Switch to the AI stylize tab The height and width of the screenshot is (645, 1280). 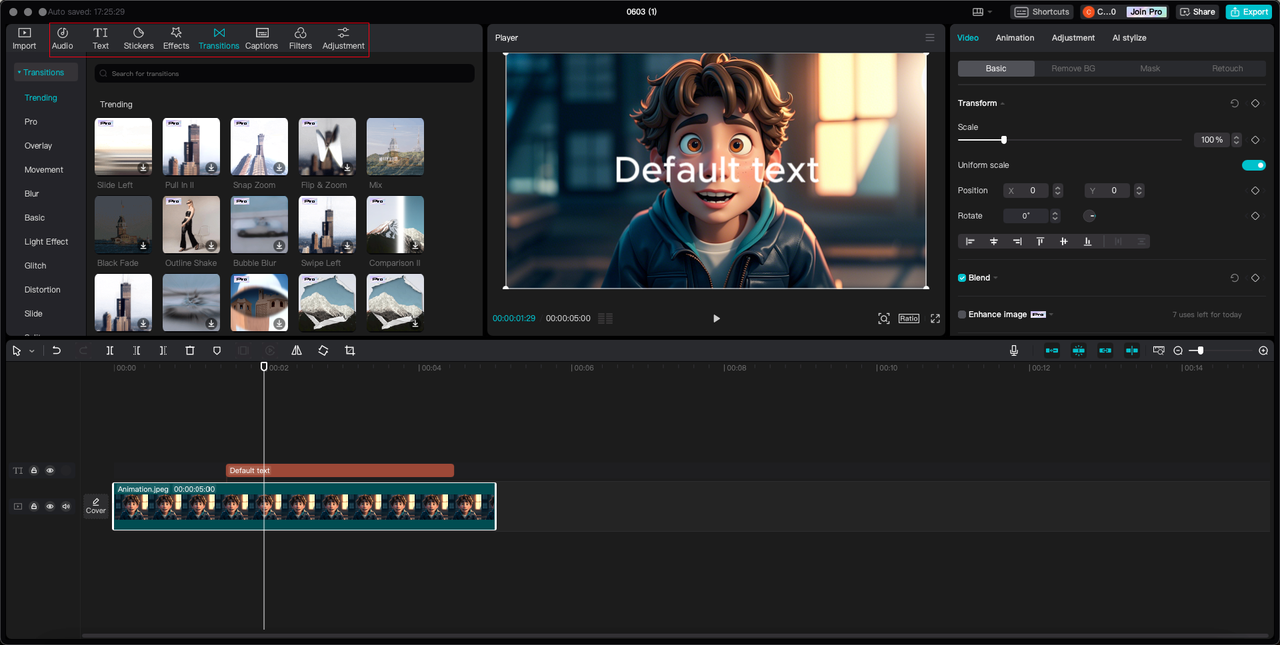(1129, 38)
